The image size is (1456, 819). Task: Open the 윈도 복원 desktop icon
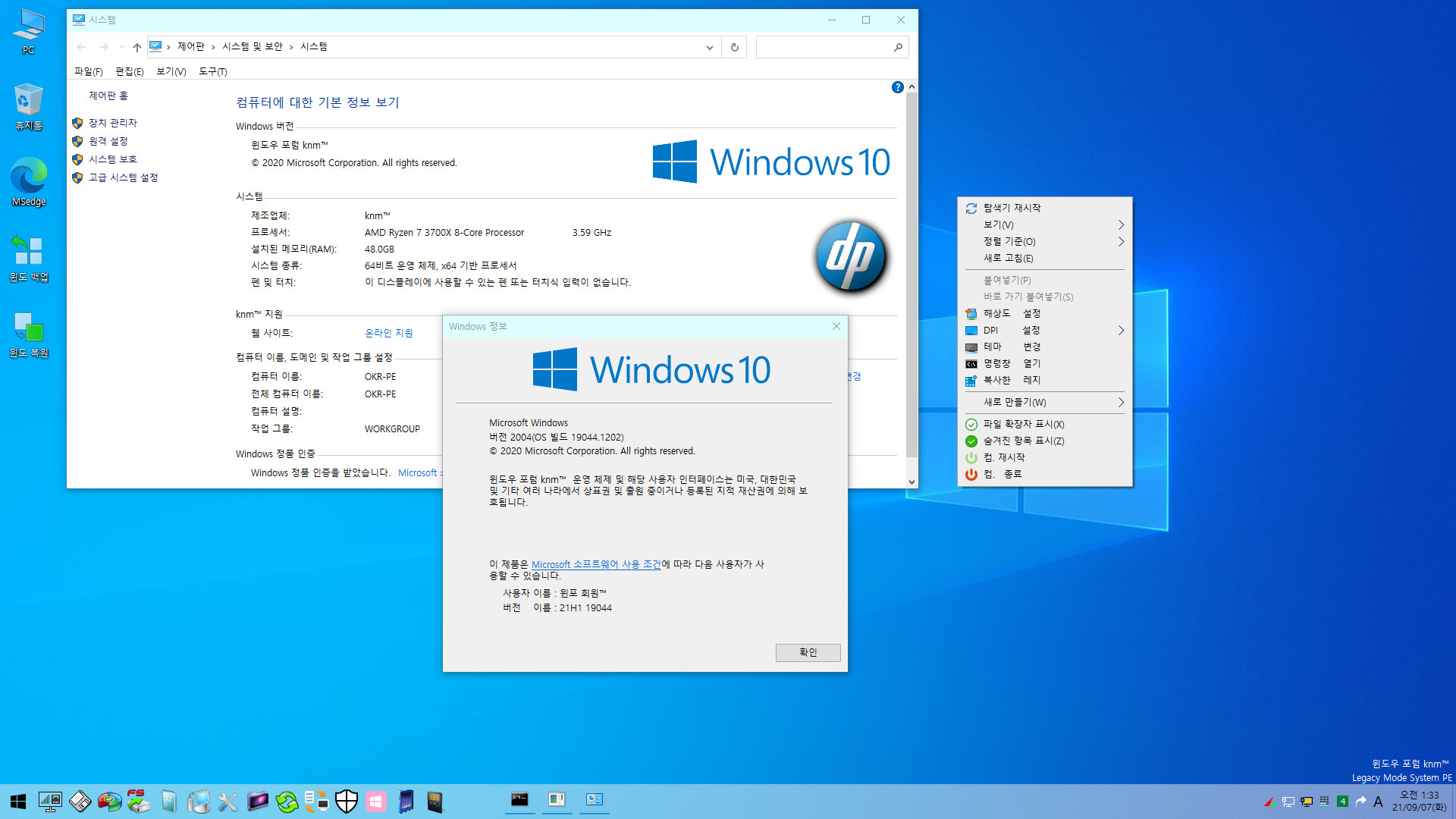[29, 334]
